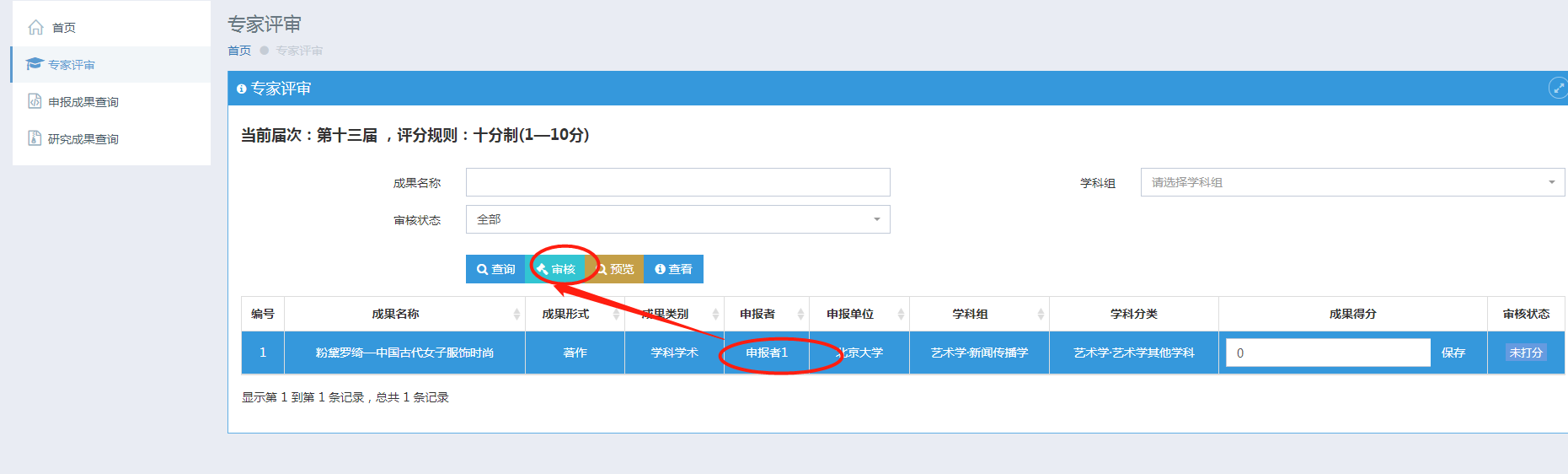
Task: Click graduation cap icon beside 专家评审
Action: (x=35, y=64)
